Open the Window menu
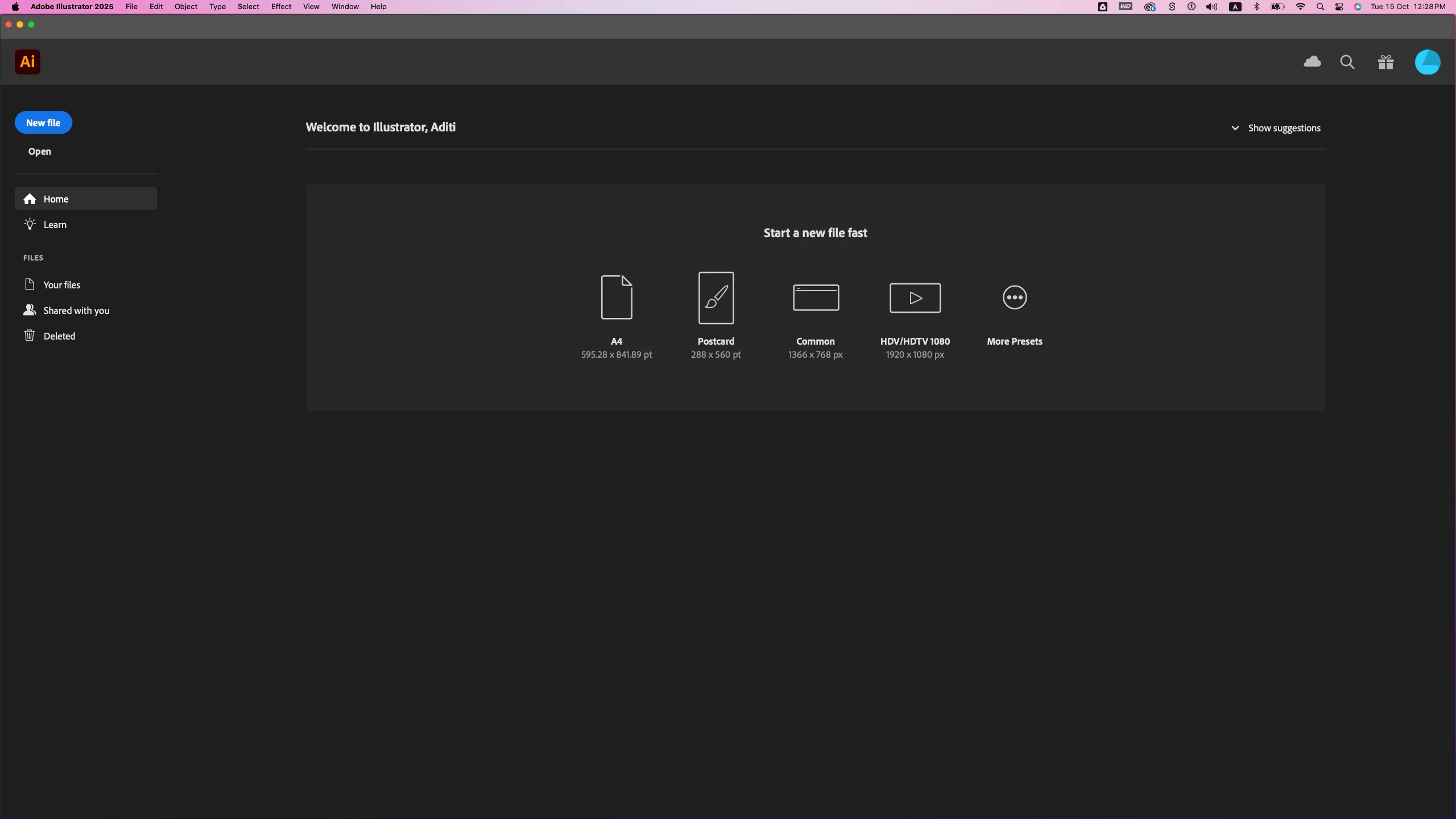This screenshot has width=1456, height=819. (345, 7)
